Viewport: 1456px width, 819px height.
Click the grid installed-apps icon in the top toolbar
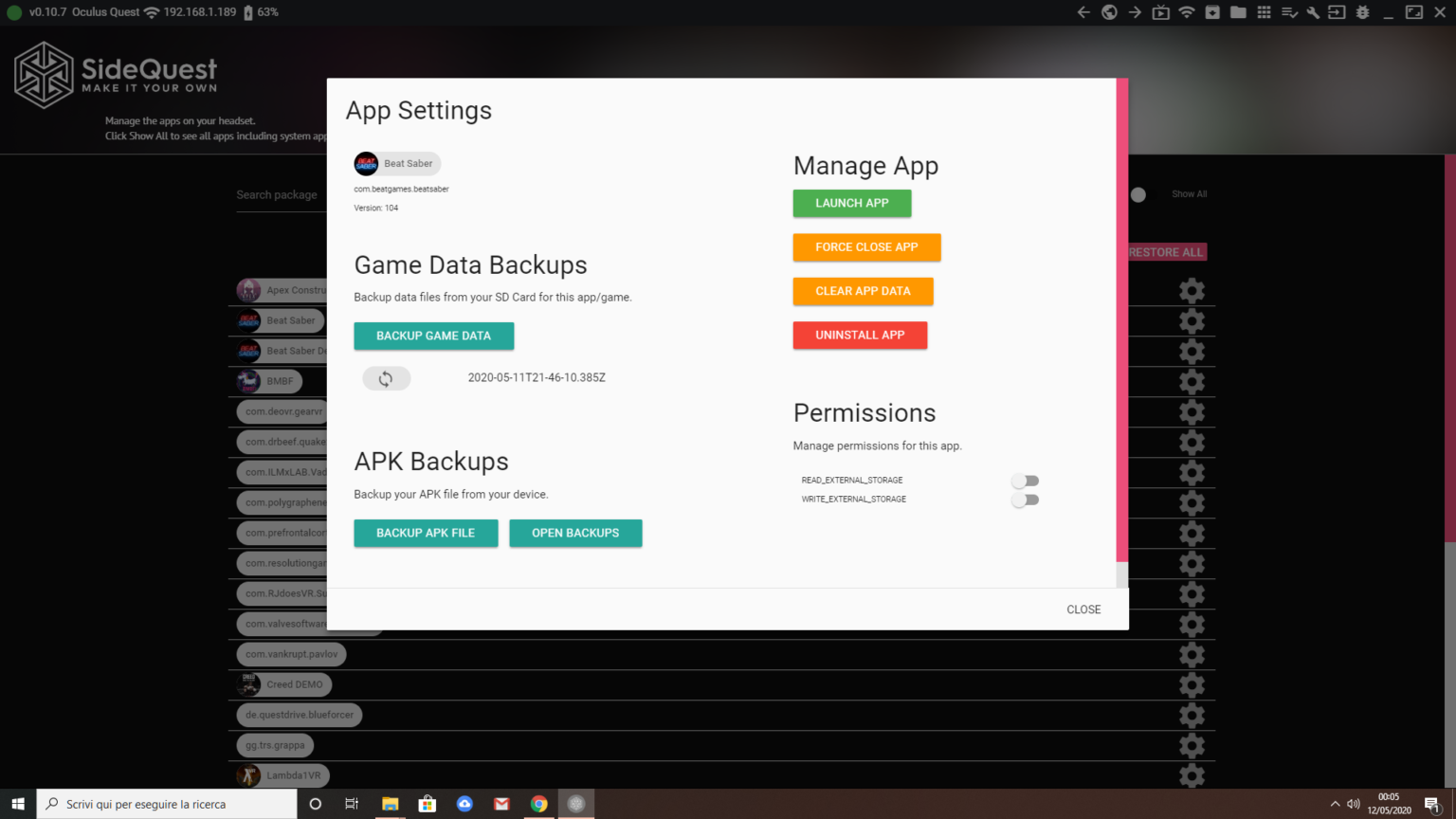1264,12
